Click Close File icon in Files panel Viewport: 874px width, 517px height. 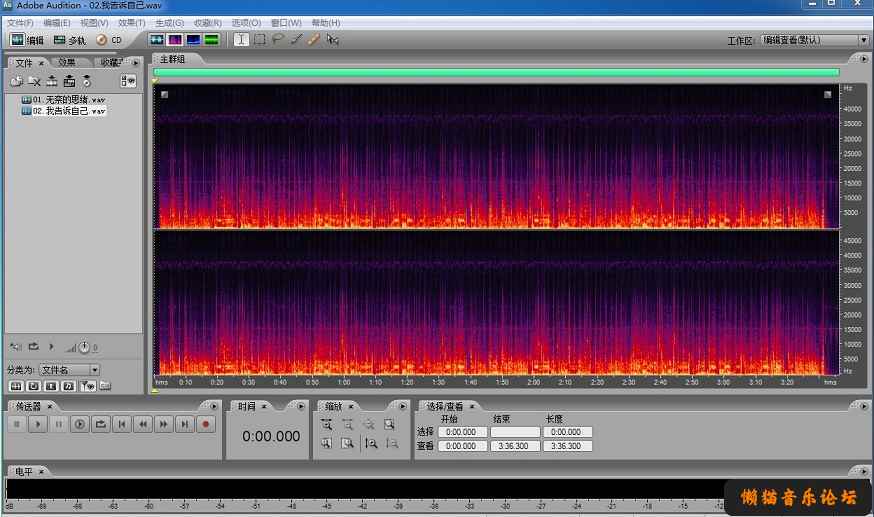click(x=34, y=81)
